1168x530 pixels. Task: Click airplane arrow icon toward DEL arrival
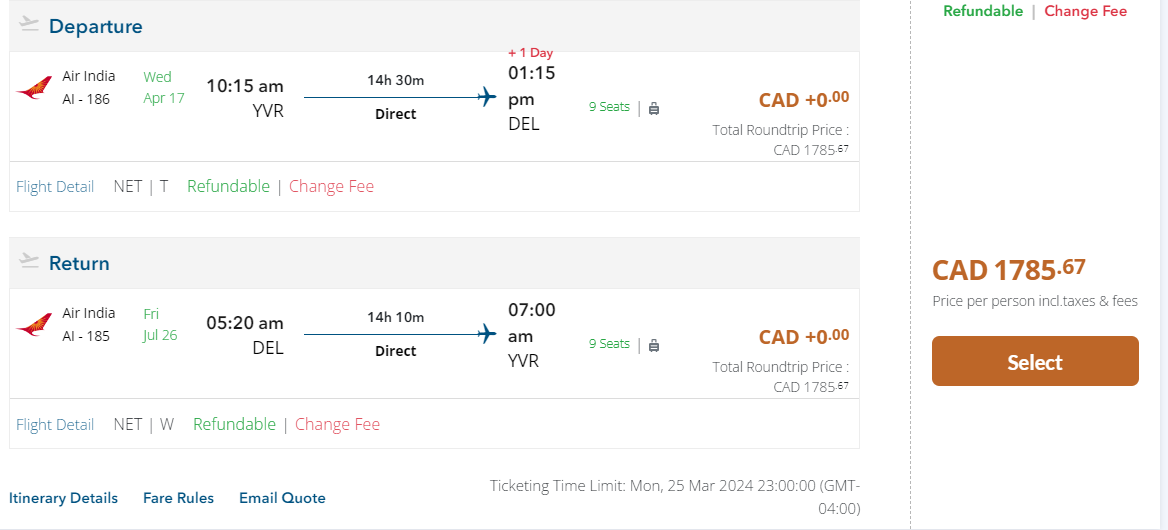487,97
